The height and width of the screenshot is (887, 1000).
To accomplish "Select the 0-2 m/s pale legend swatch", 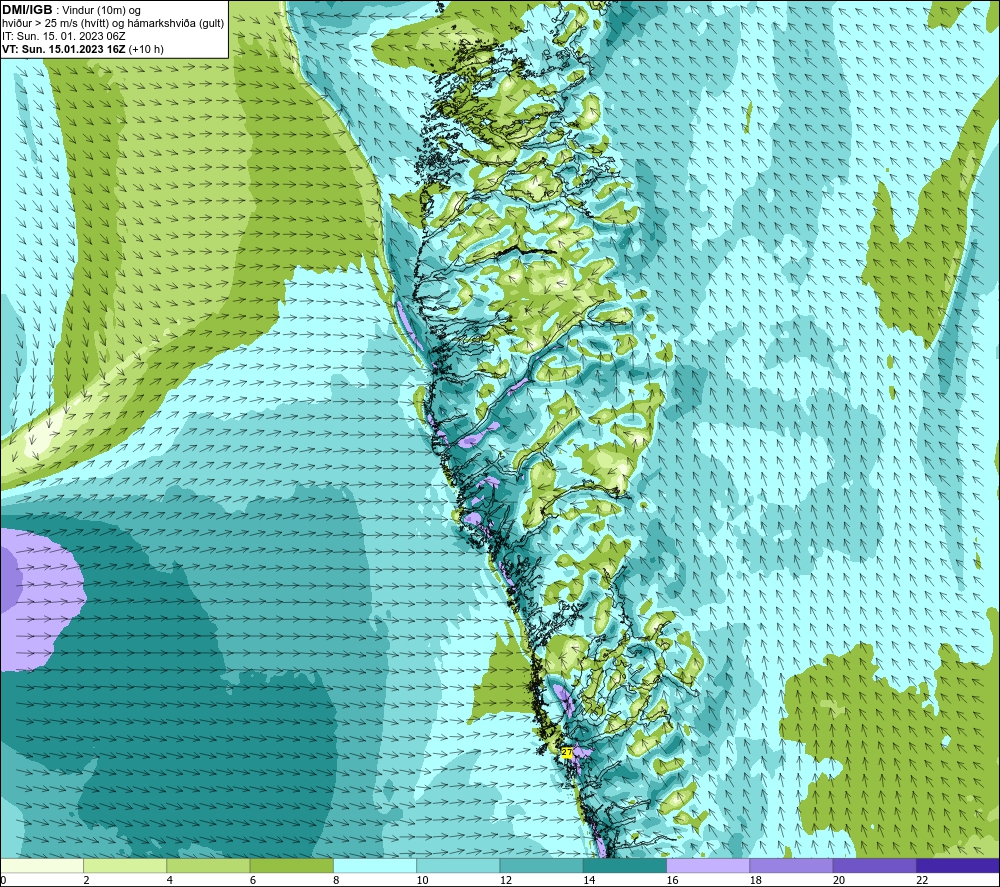I will point(42,866).
